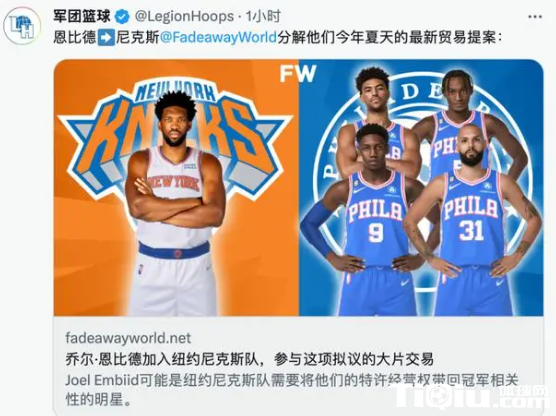Click the player in the NEW YORK jersey
556x416 pixels.
pyautogui.click(x=175, y=204)
